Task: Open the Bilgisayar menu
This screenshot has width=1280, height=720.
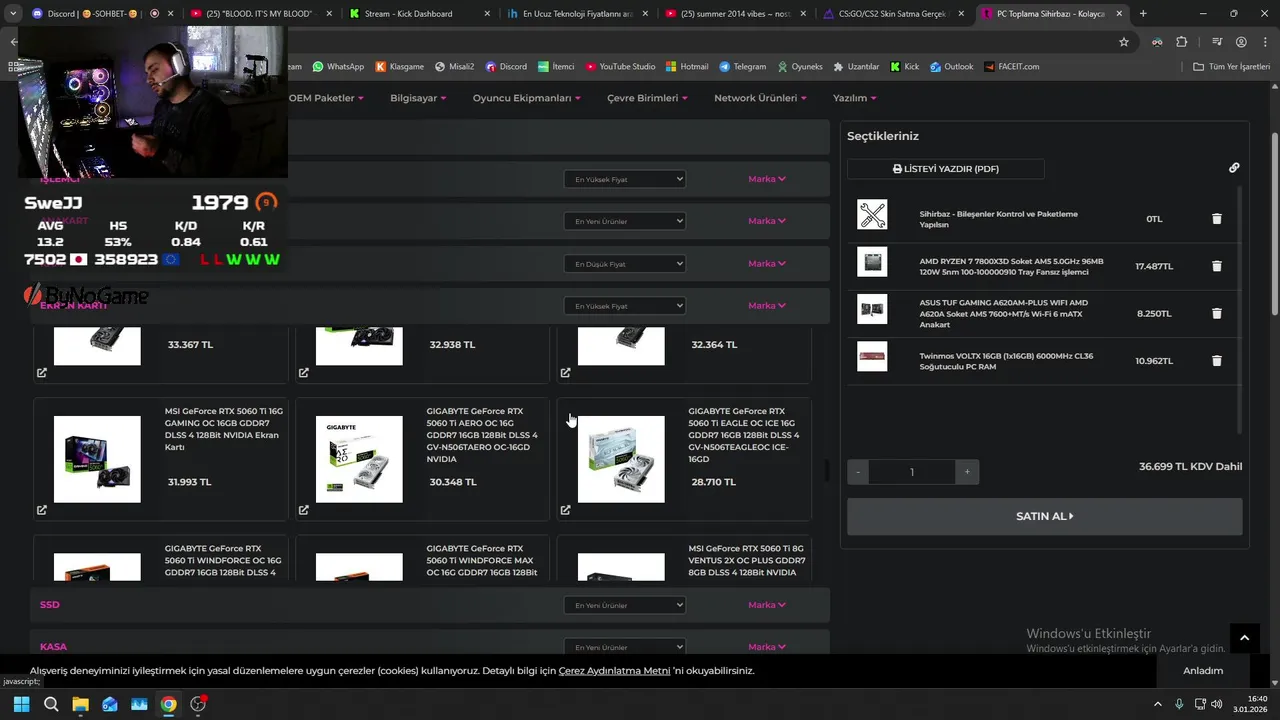Action: 418,98
